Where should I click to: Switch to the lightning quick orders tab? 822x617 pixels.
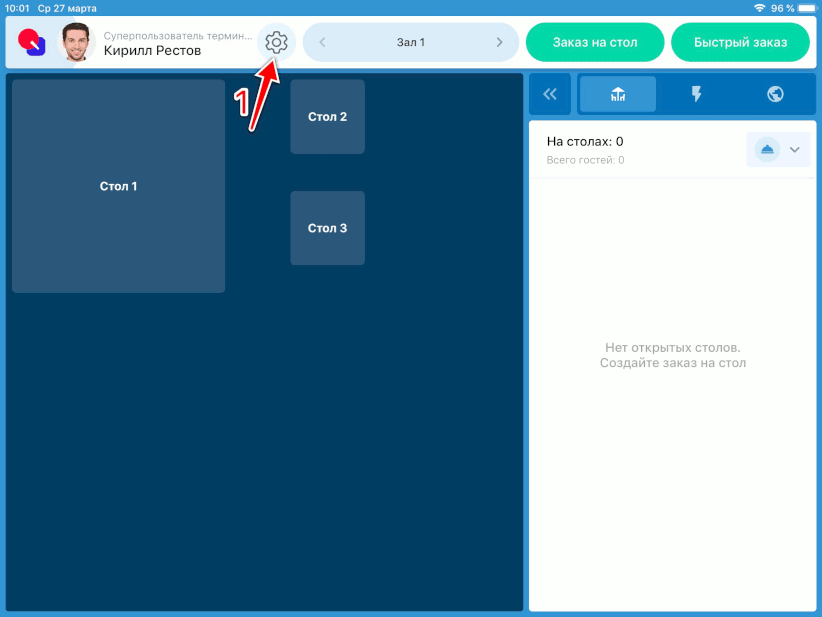(696, 94)
